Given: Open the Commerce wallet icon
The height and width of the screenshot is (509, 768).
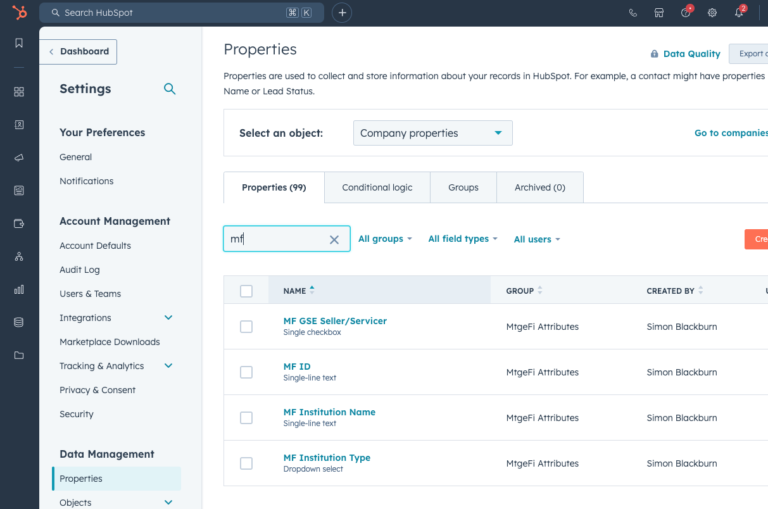Looking at the screenshot, I should coord(19,224).
